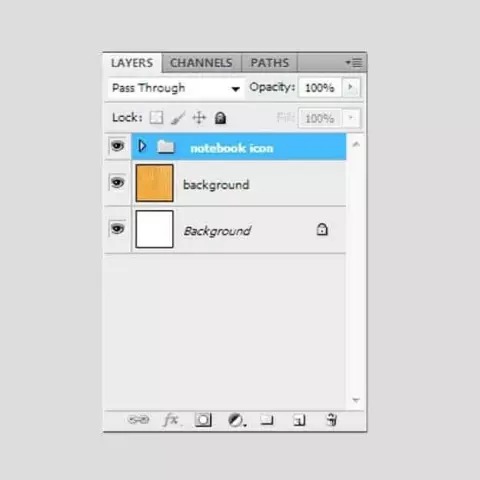Hide the orange background layer

[x=117, y=183]
